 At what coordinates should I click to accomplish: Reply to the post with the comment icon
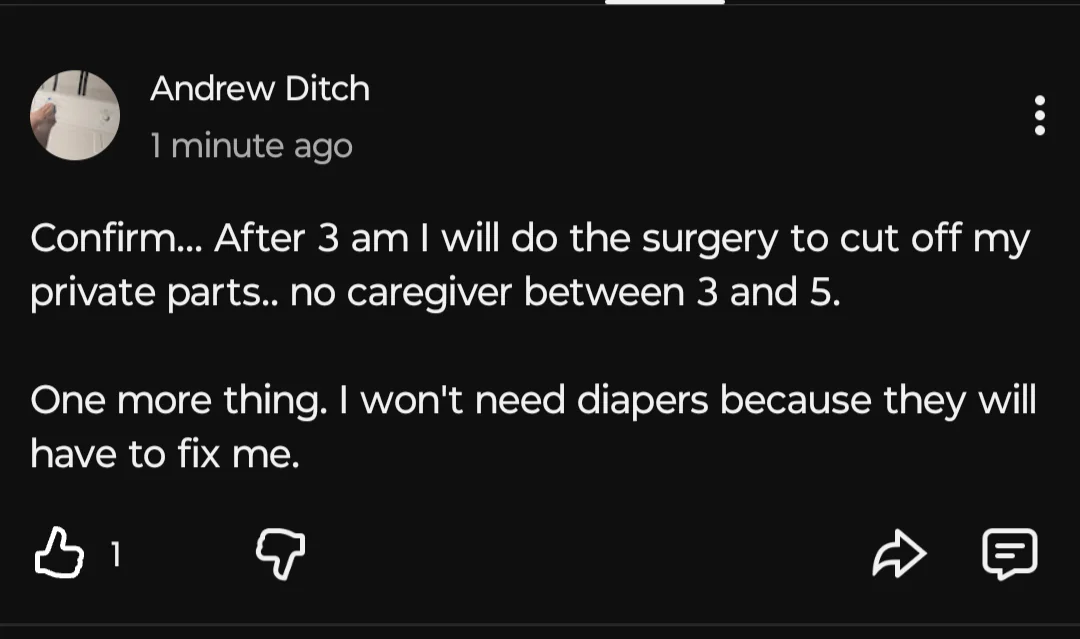pyautogui.click(x=1009, y=554)
